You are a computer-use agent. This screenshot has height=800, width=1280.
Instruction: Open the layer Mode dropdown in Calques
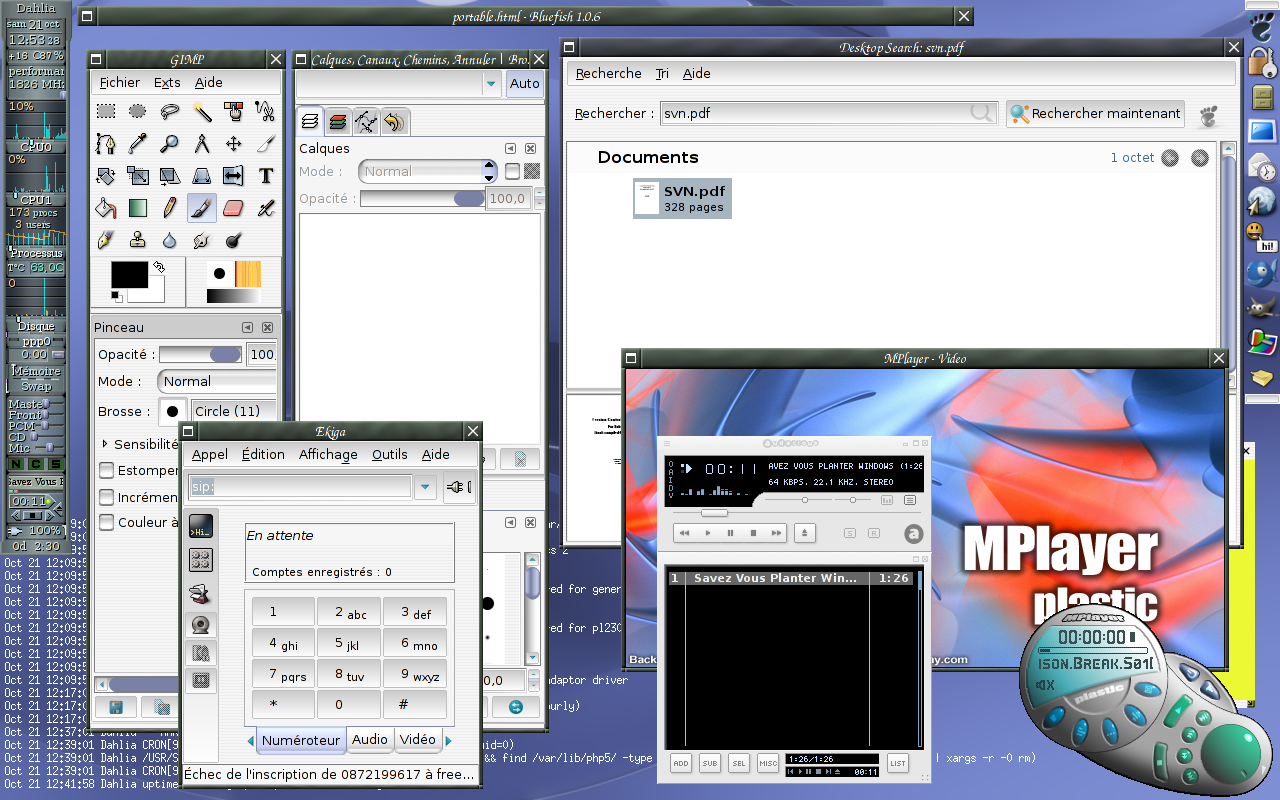pos(428,171)
